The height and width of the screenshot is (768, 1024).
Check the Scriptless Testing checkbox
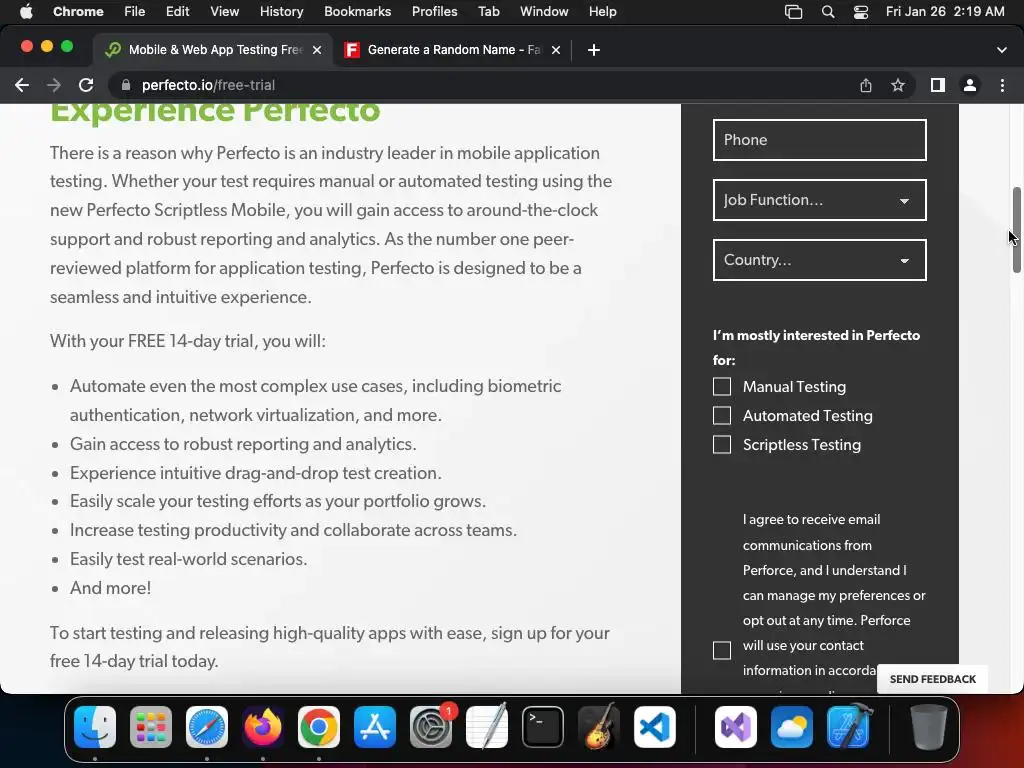722,445
